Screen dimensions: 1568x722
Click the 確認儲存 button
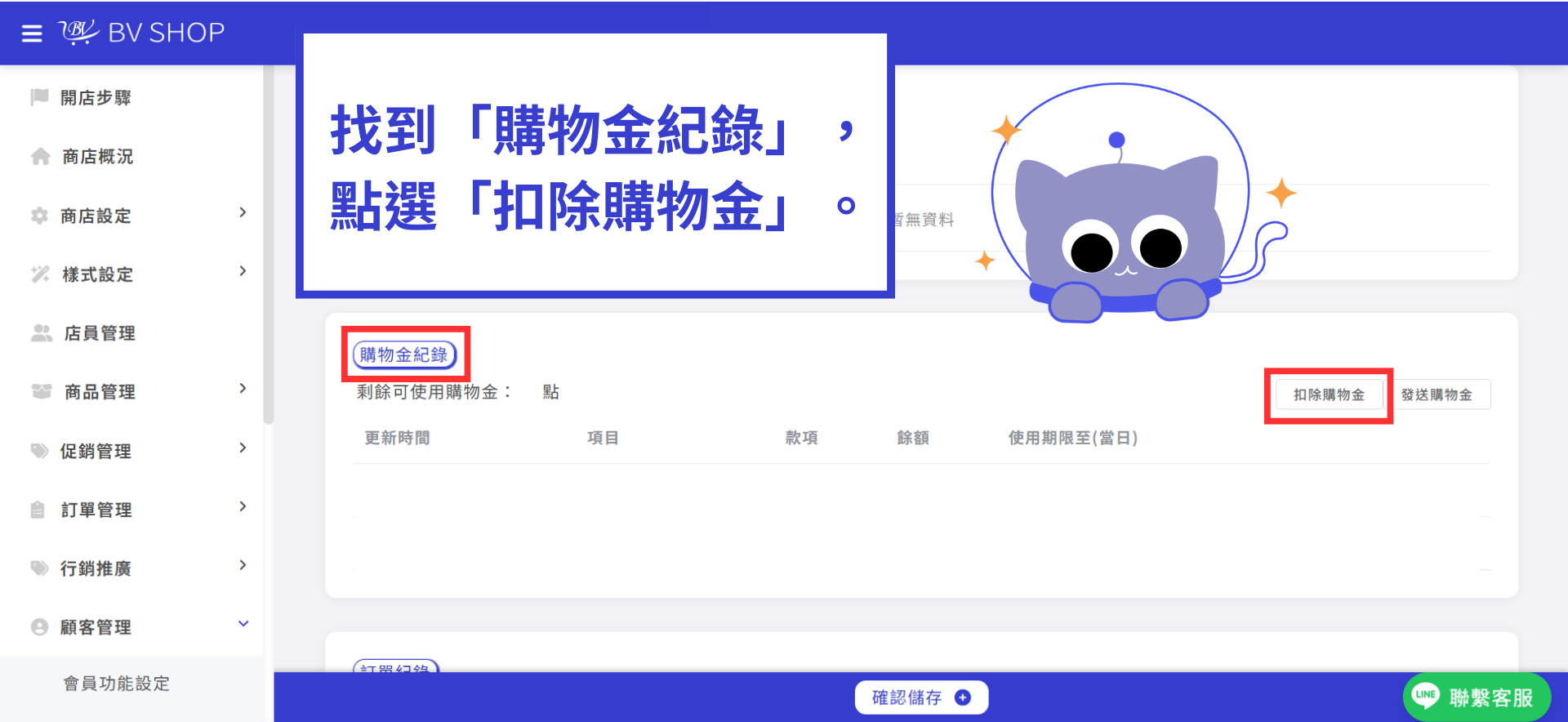(x=921, y=697)
